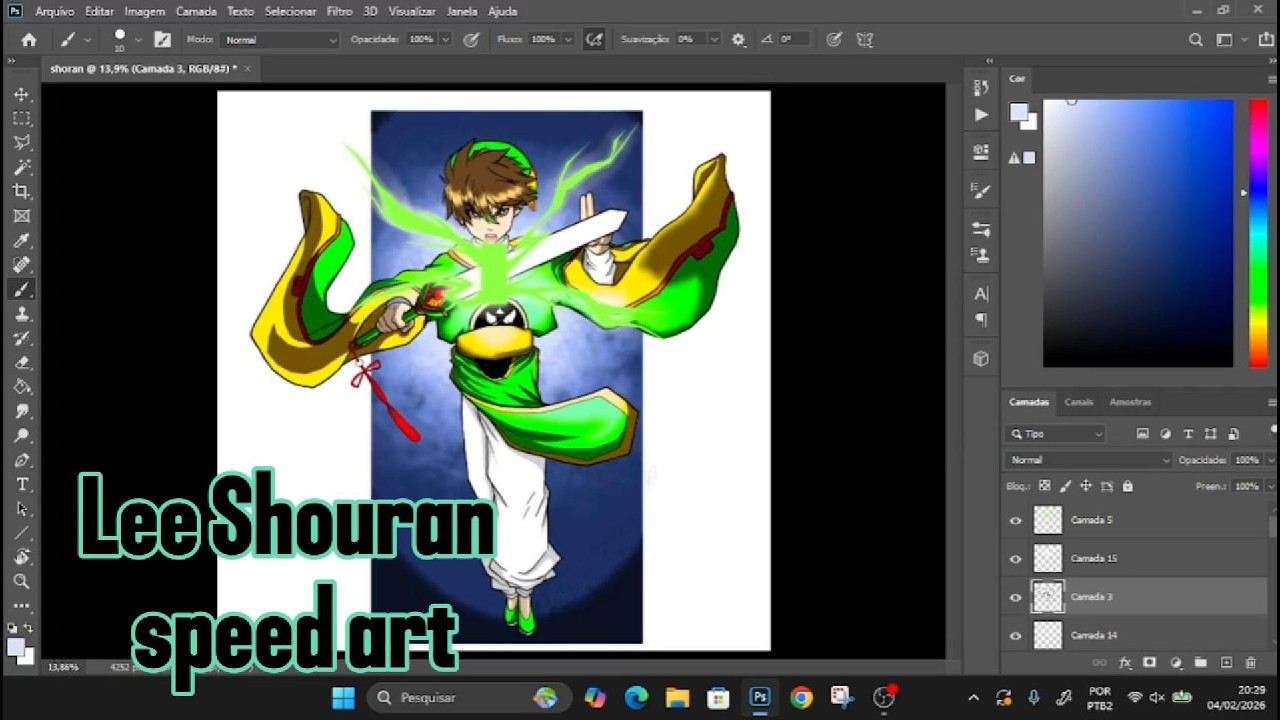
Task: Open the Fluxo dropdown arrow
Action: tap(568, 40)
